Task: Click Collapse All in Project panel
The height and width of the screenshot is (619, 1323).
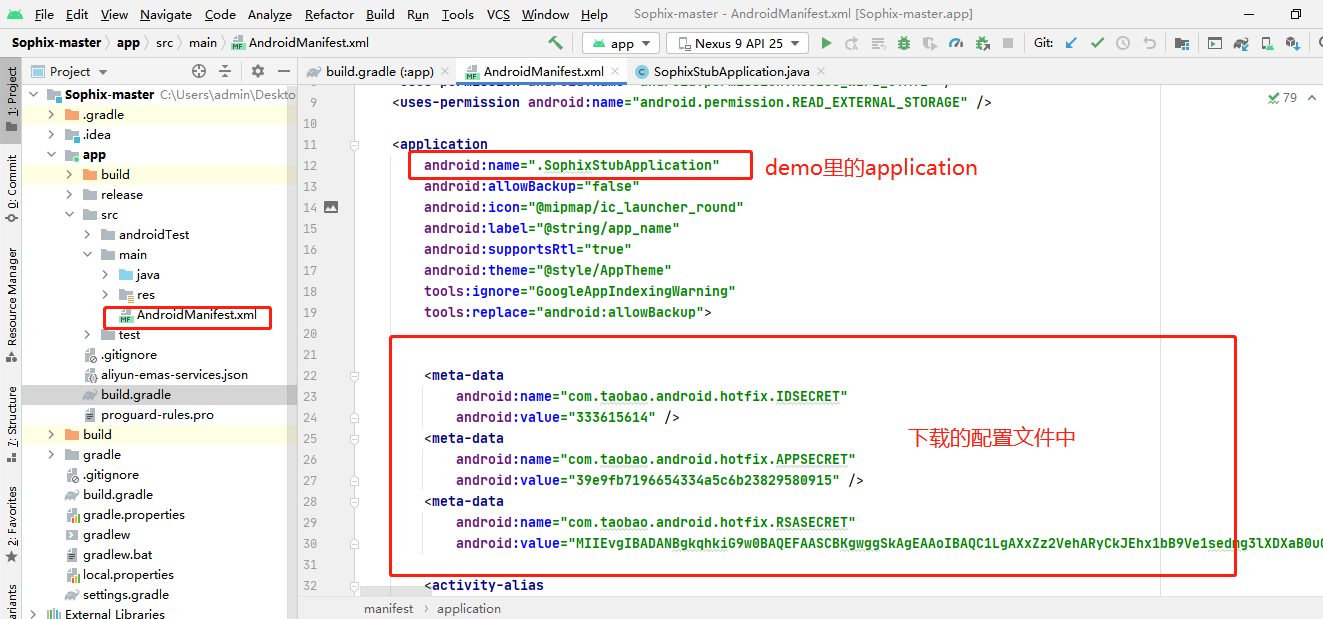Action: click(x=225, y=71)
